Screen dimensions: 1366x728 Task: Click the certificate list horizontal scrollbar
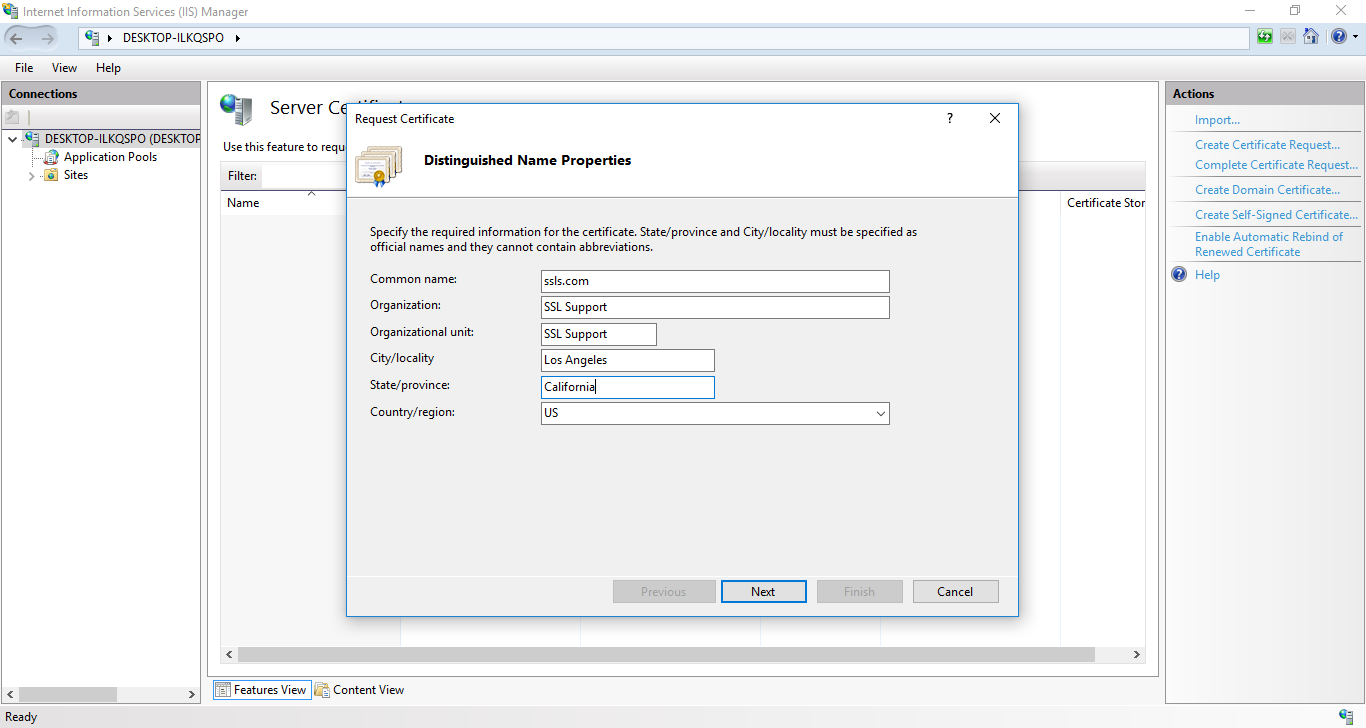point(666,654)
